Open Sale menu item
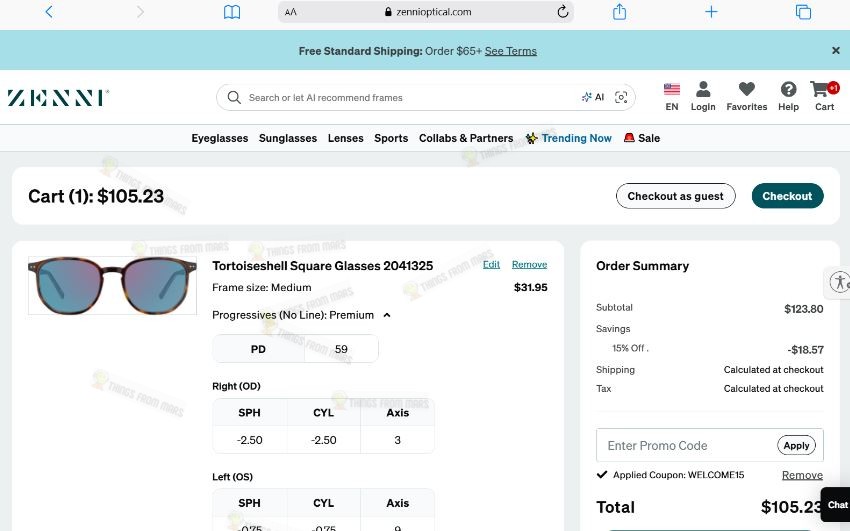 [642, 138]
